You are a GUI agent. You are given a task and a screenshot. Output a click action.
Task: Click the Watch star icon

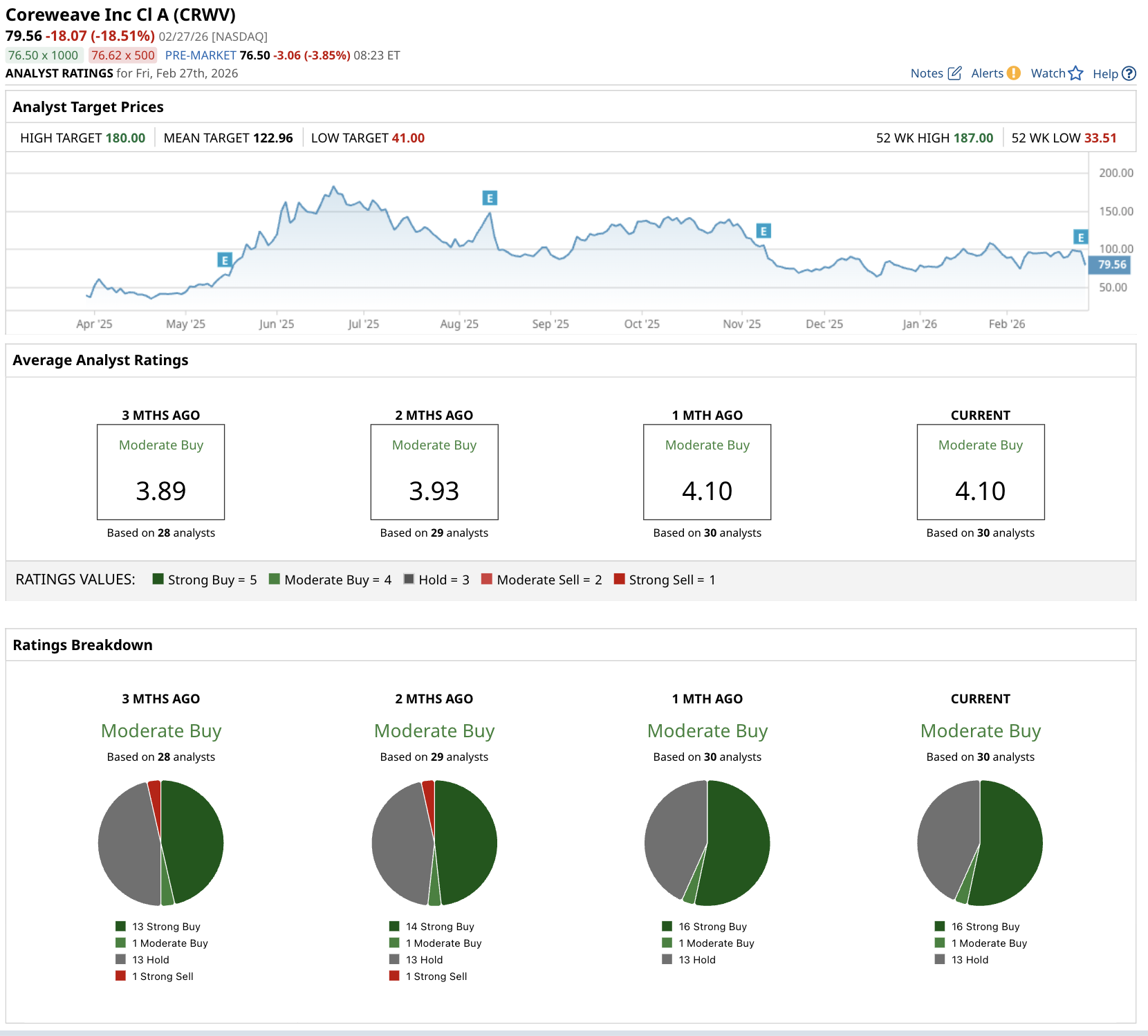(1075, 73)
